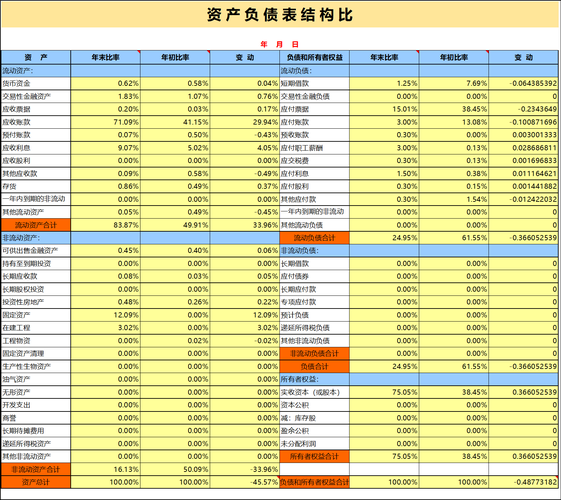
Task: Select the 83.87% total cell
Action: click(x=106, y=225)
